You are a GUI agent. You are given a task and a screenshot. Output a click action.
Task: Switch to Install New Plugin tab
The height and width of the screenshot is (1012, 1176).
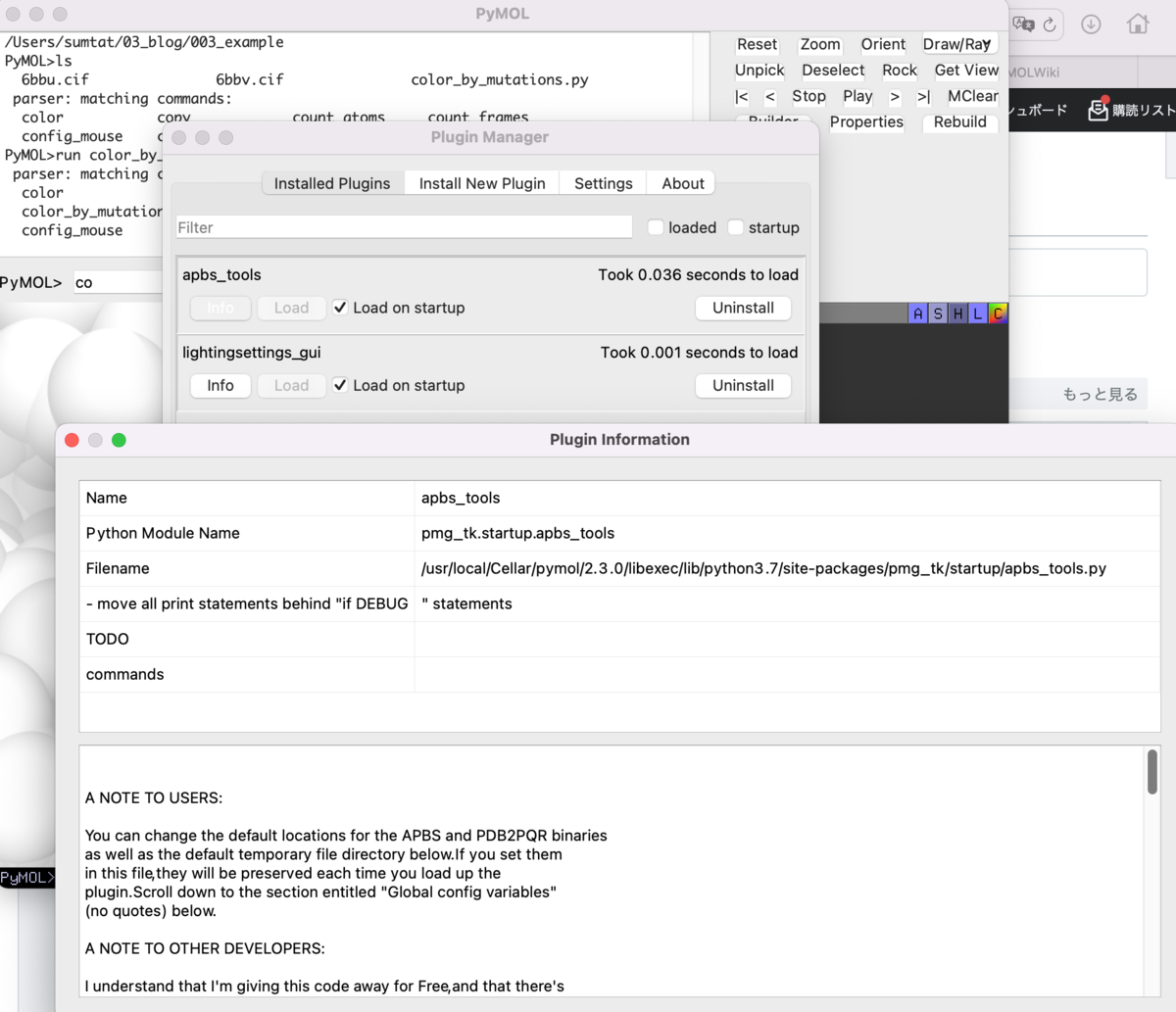click(482, 183)
